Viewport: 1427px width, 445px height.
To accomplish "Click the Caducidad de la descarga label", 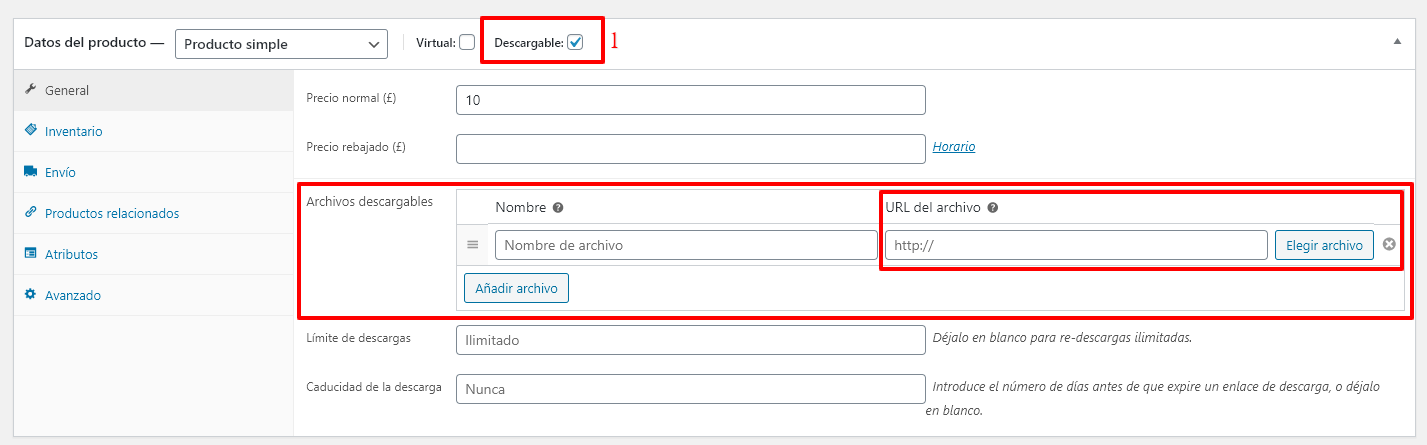I will tap(374, 387).
